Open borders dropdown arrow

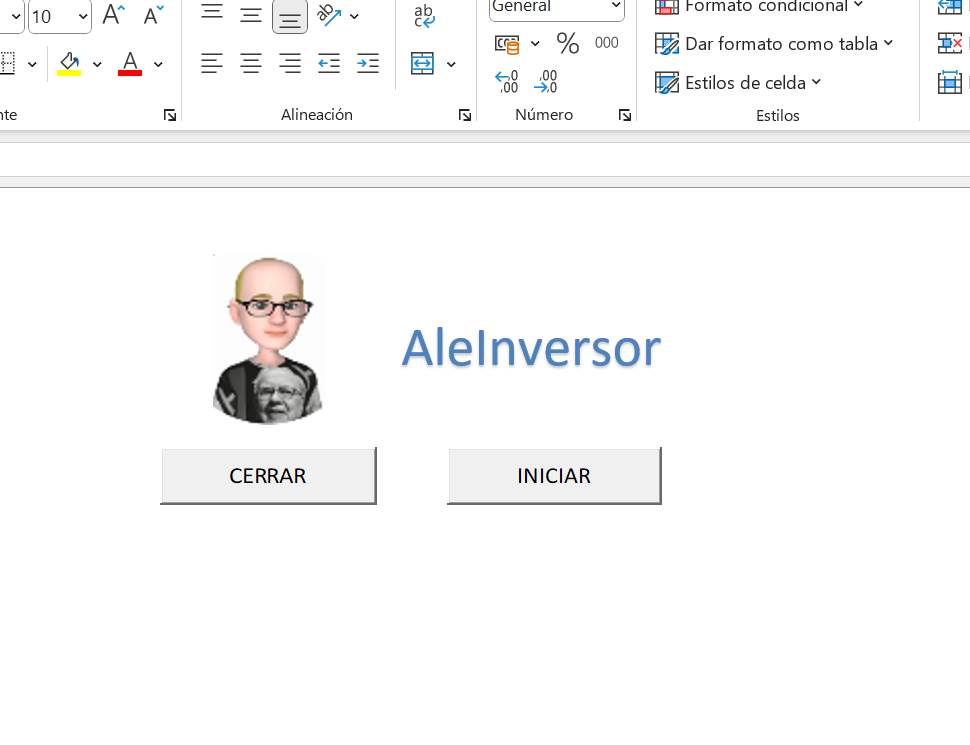tap(32, 64)
